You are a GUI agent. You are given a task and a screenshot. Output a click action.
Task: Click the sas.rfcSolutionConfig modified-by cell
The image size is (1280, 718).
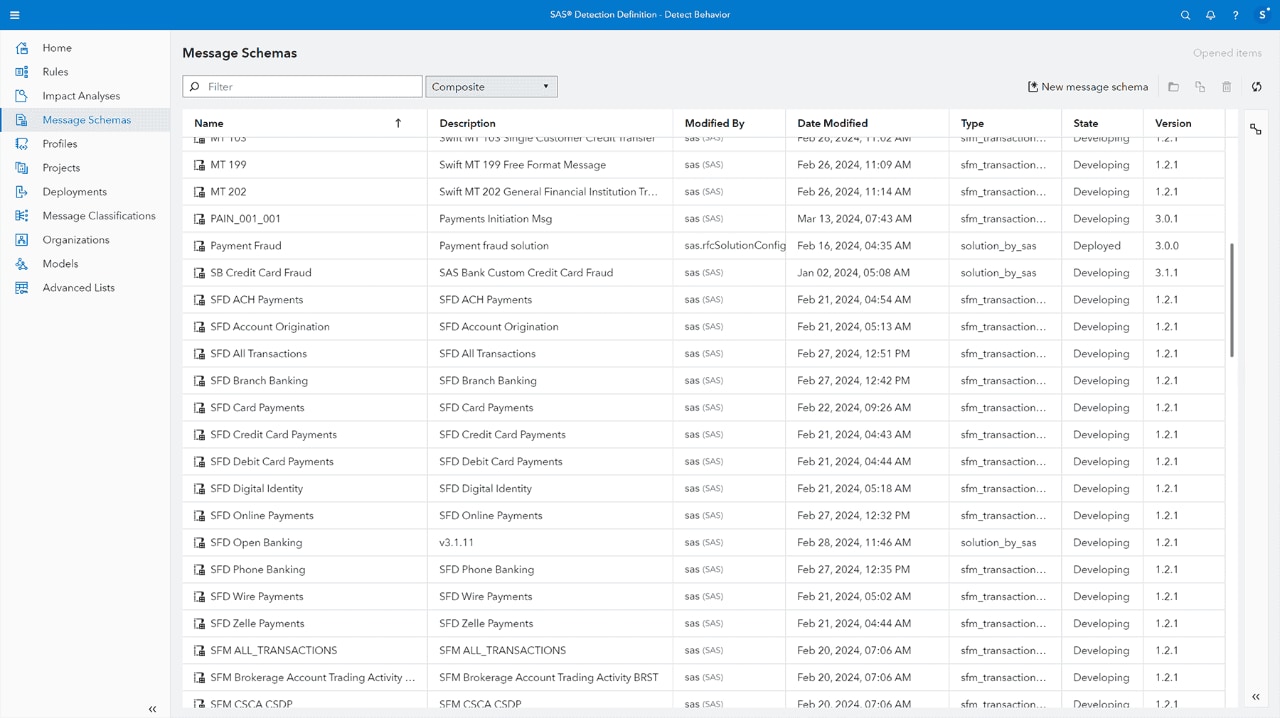click(735, 246)
